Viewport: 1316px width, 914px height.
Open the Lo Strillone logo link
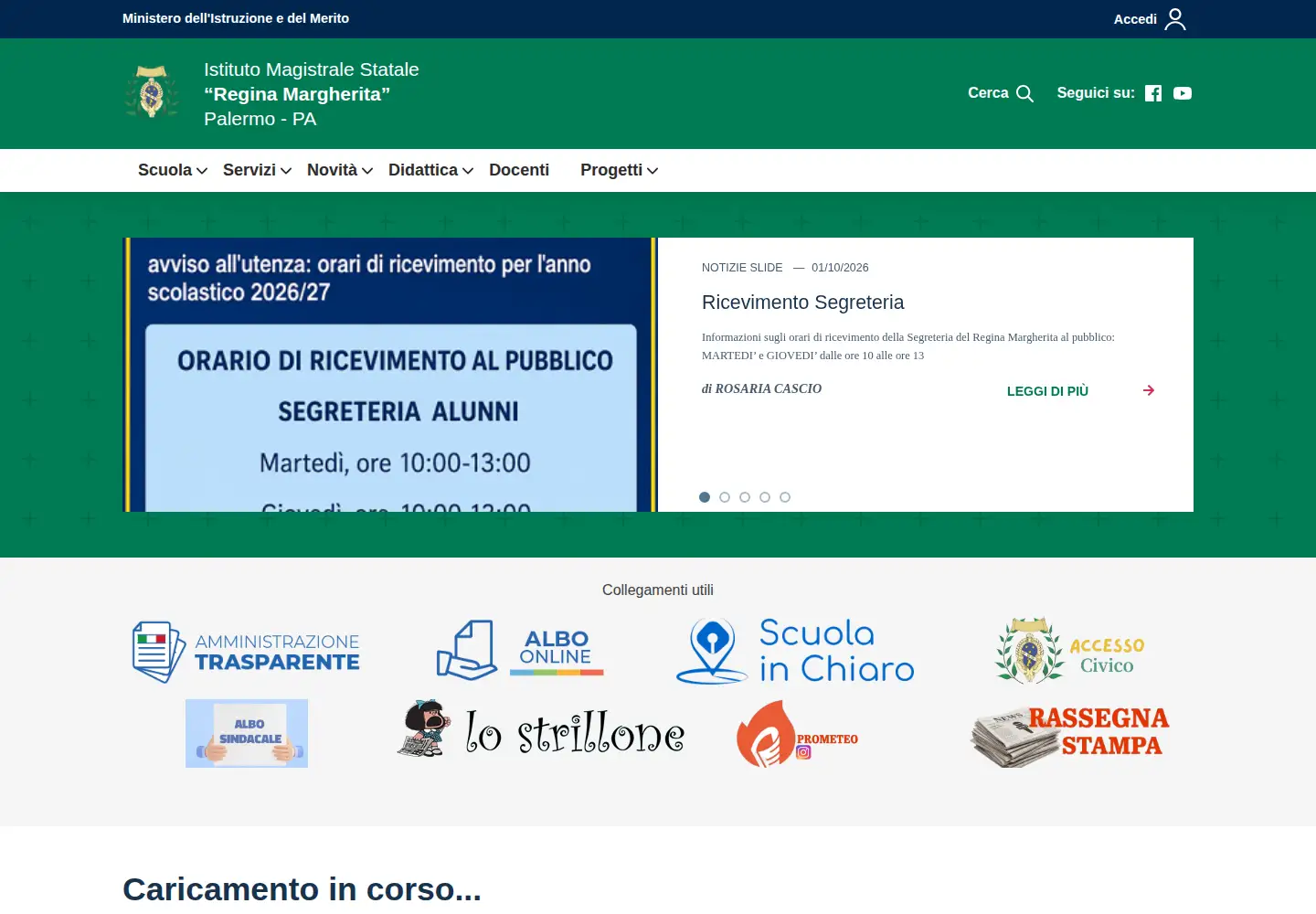[x=541, y=729]
